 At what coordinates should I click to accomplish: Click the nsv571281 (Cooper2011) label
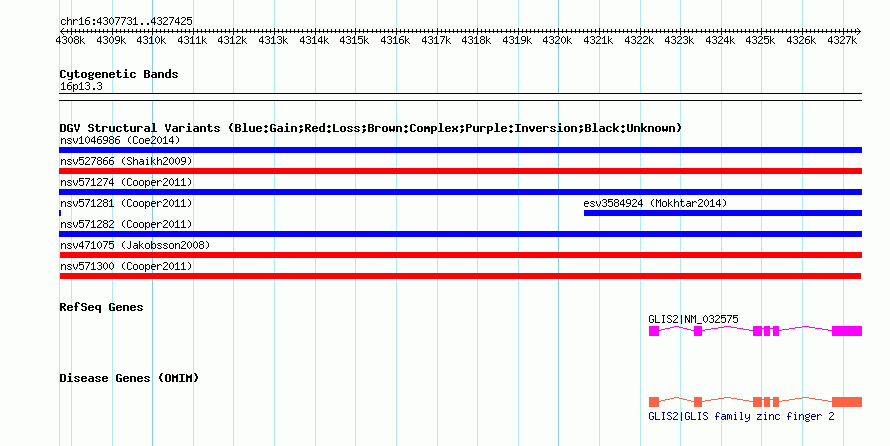(x=126, y=203)
